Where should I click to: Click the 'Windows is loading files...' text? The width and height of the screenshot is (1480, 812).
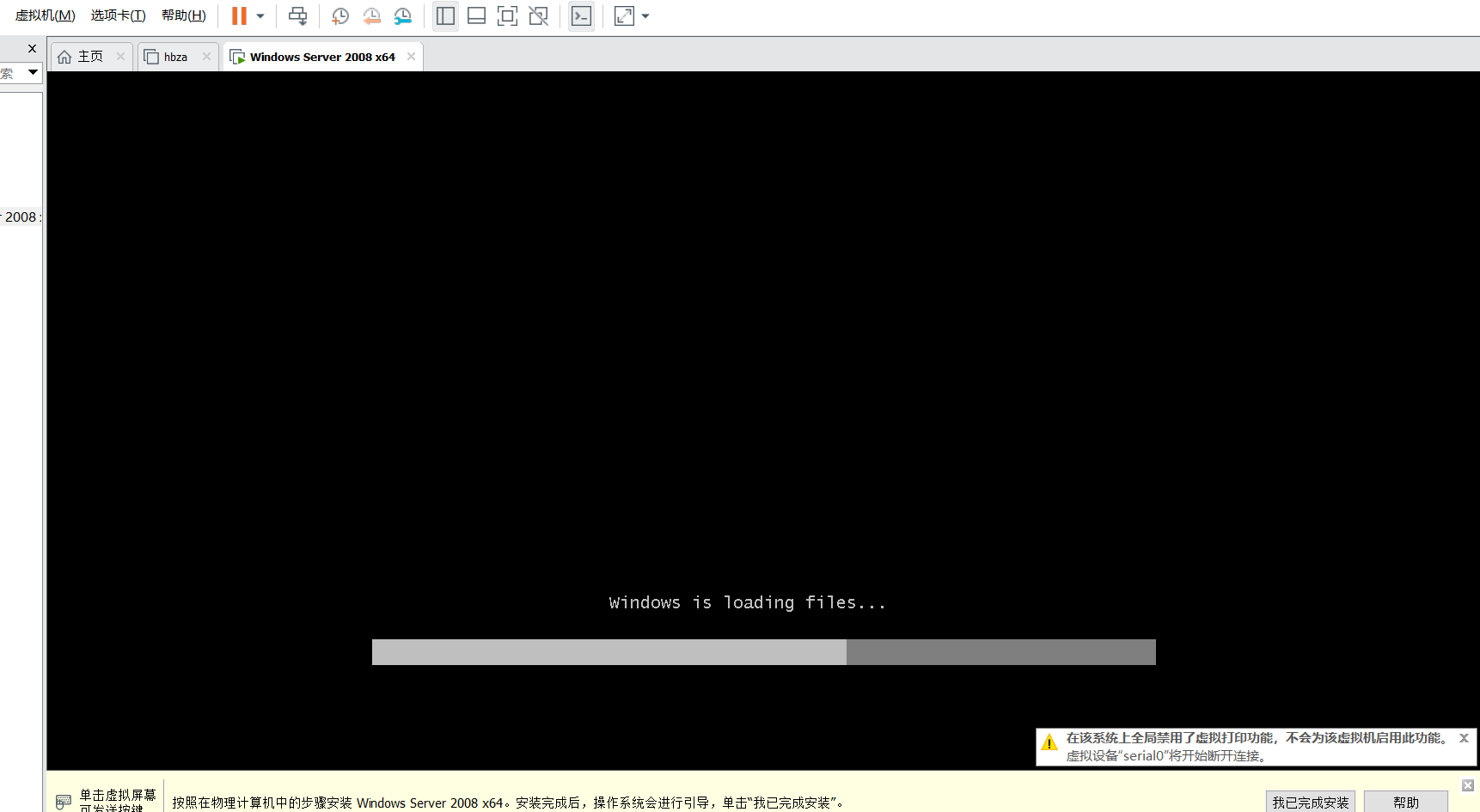tap(747, 603)
